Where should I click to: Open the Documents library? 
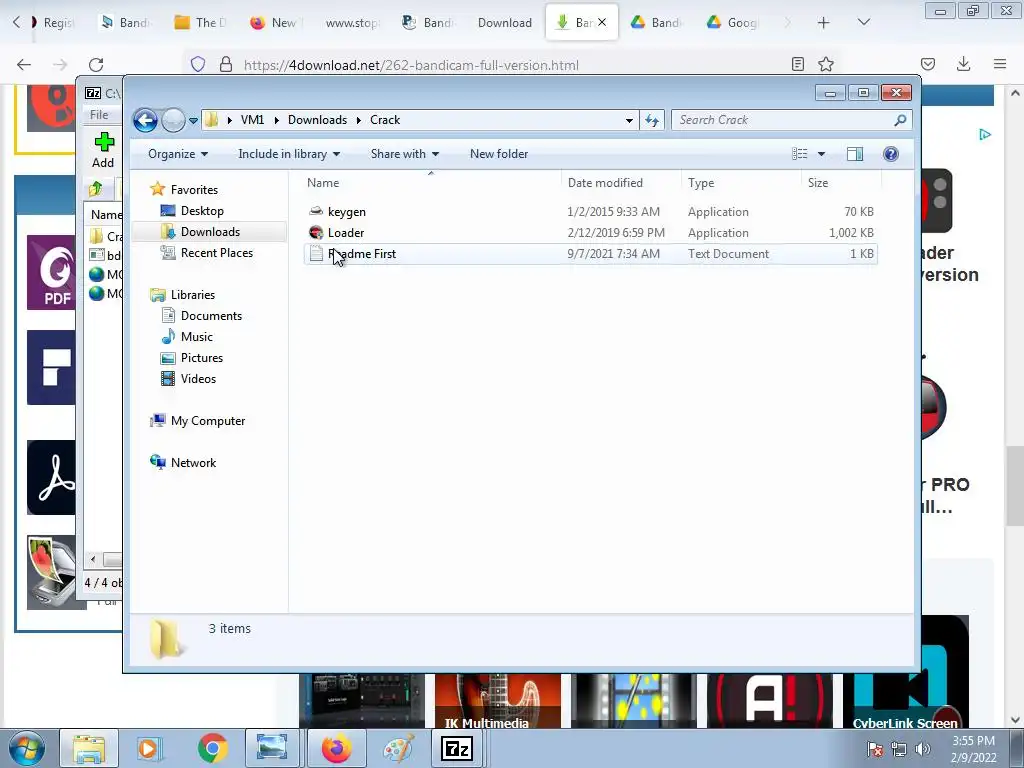click(211, 315)
